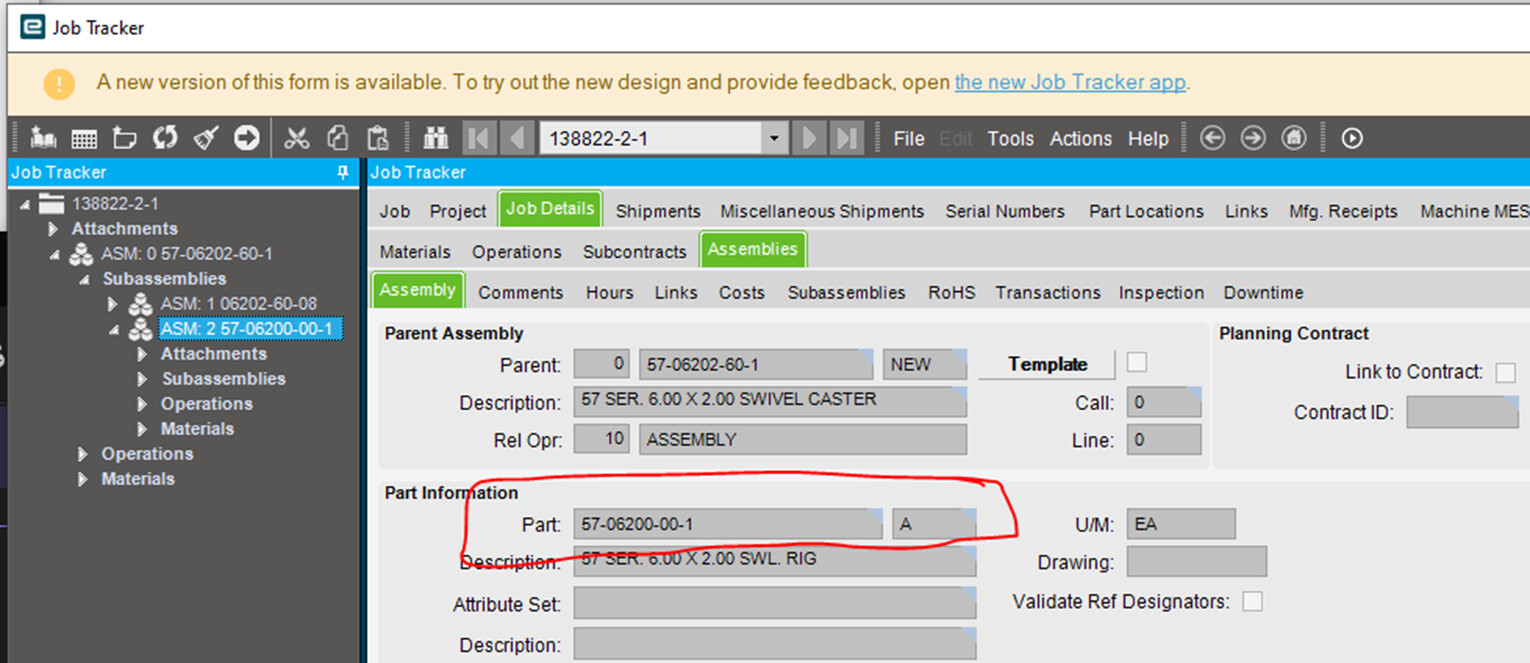
Task: Open the Tools menu
Action: click(x=1010, y=139)
